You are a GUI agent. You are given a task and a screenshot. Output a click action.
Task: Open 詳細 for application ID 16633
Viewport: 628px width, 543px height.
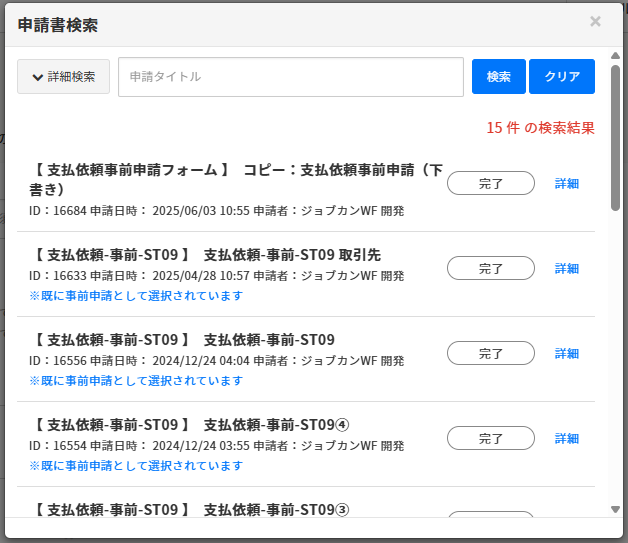pyautogui.click(x=567, y=268)
